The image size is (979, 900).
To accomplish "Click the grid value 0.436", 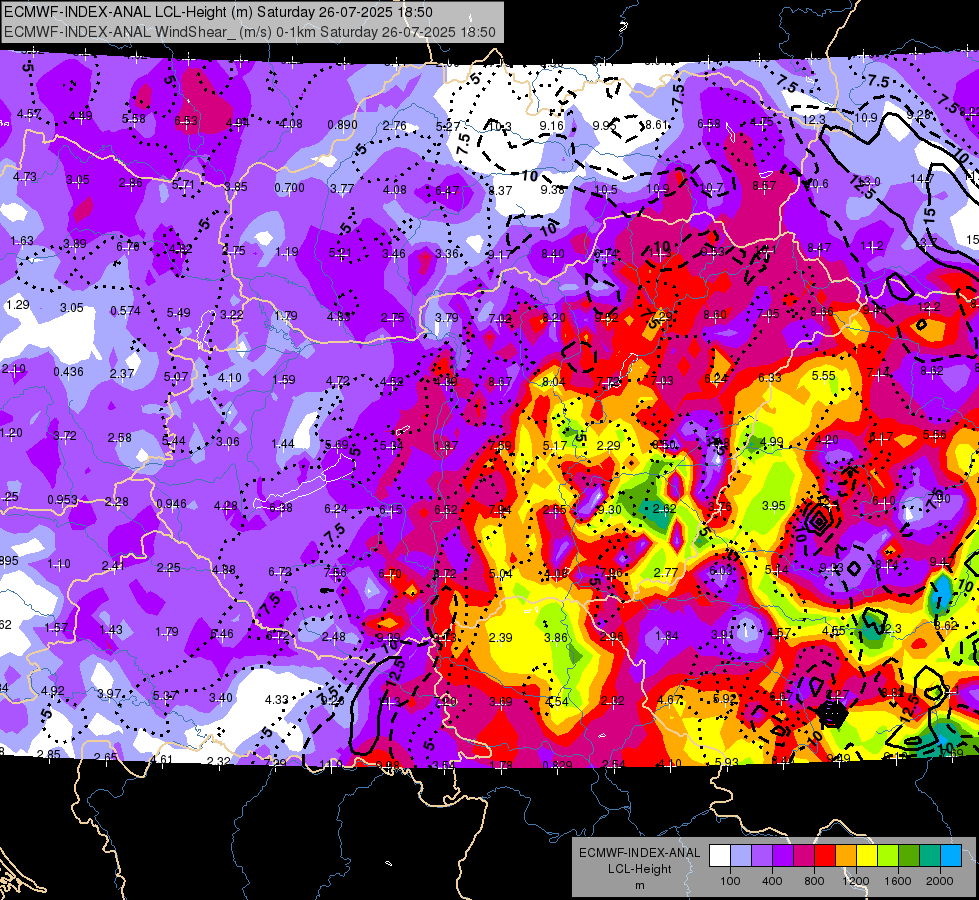I will tap(69, 372).
